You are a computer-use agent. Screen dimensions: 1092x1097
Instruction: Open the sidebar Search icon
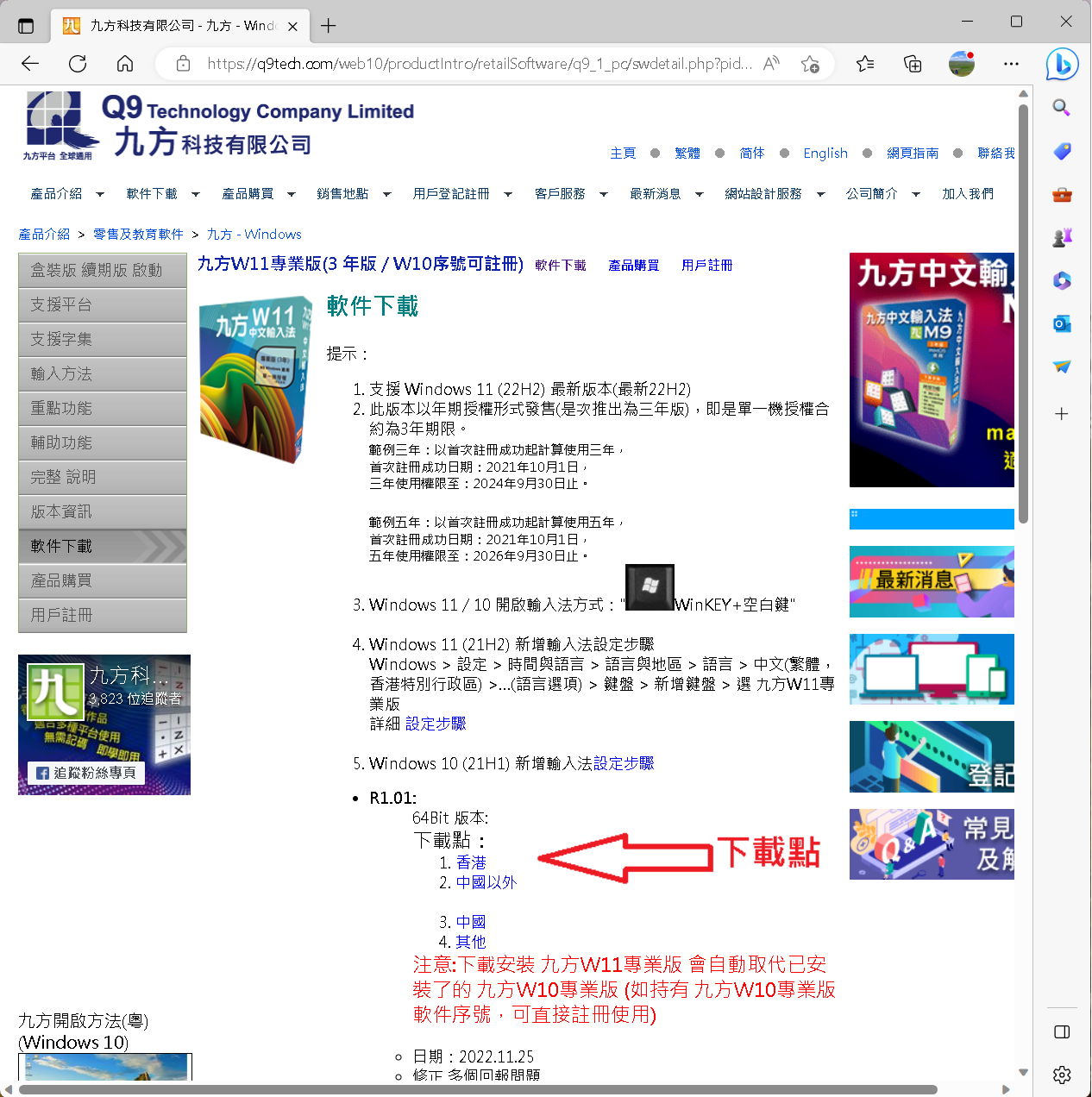1062,108
